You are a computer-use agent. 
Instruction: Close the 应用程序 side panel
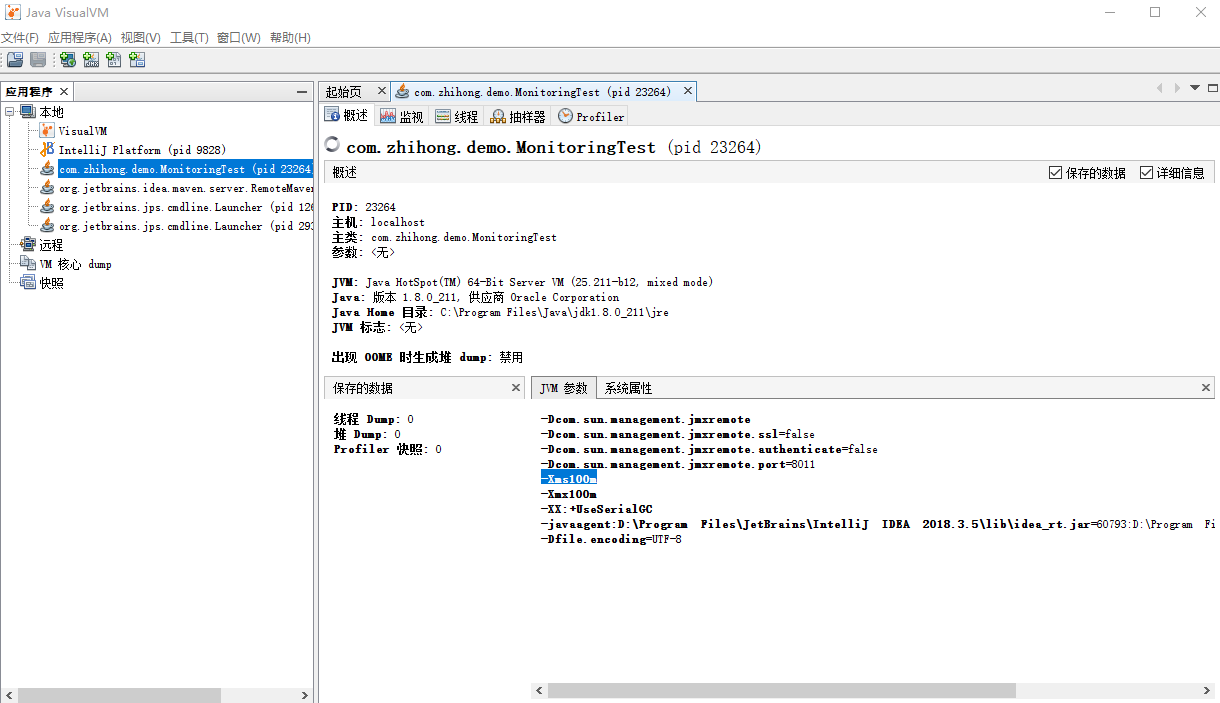pyautogui.click(x=65, y=91)
